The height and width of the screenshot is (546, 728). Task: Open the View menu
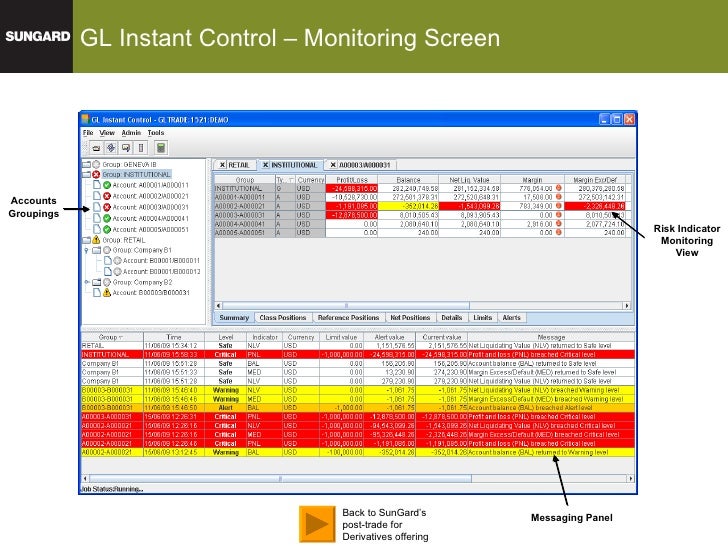click(107, 133)
